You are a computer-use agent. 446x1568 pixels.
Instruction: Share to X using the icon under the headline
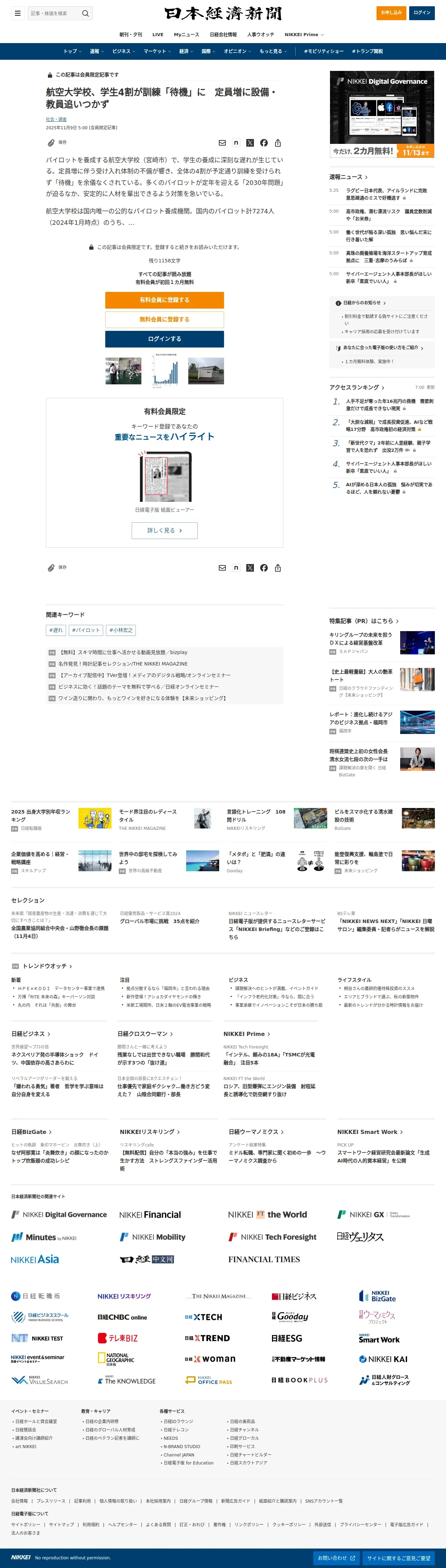(x=250, y=142)
